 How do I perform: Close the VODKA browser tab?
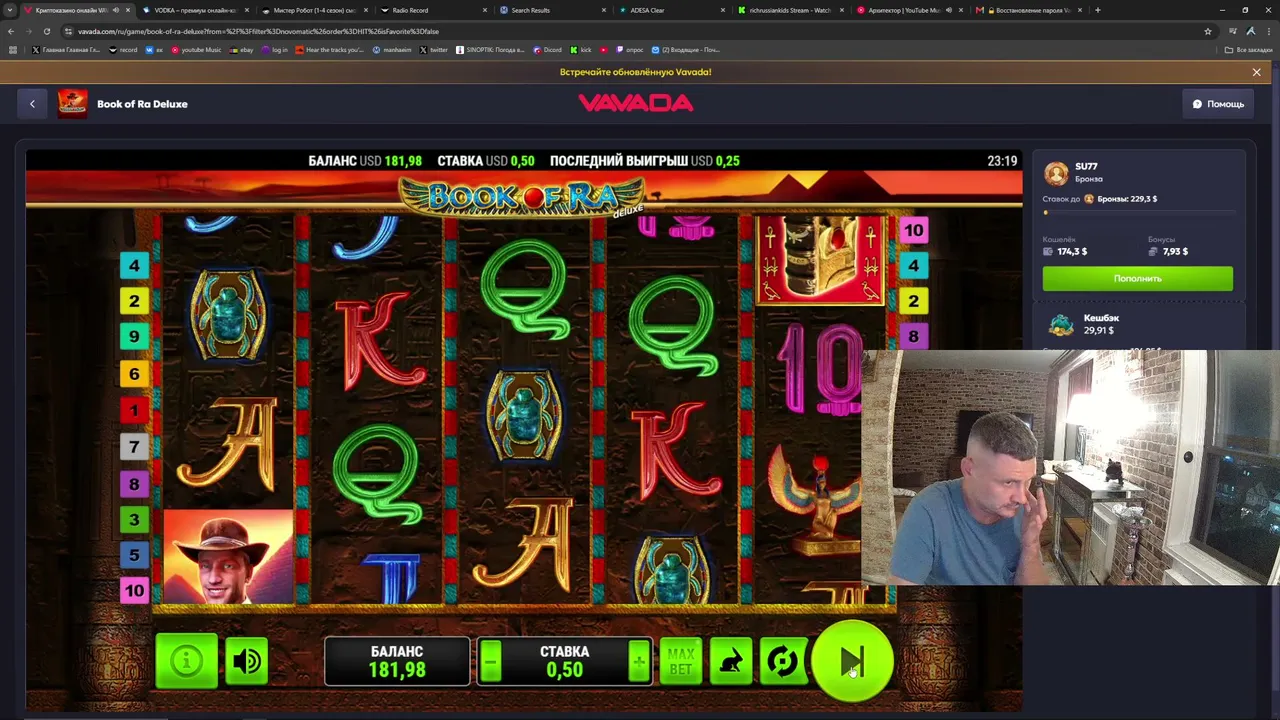coord(246,10)
